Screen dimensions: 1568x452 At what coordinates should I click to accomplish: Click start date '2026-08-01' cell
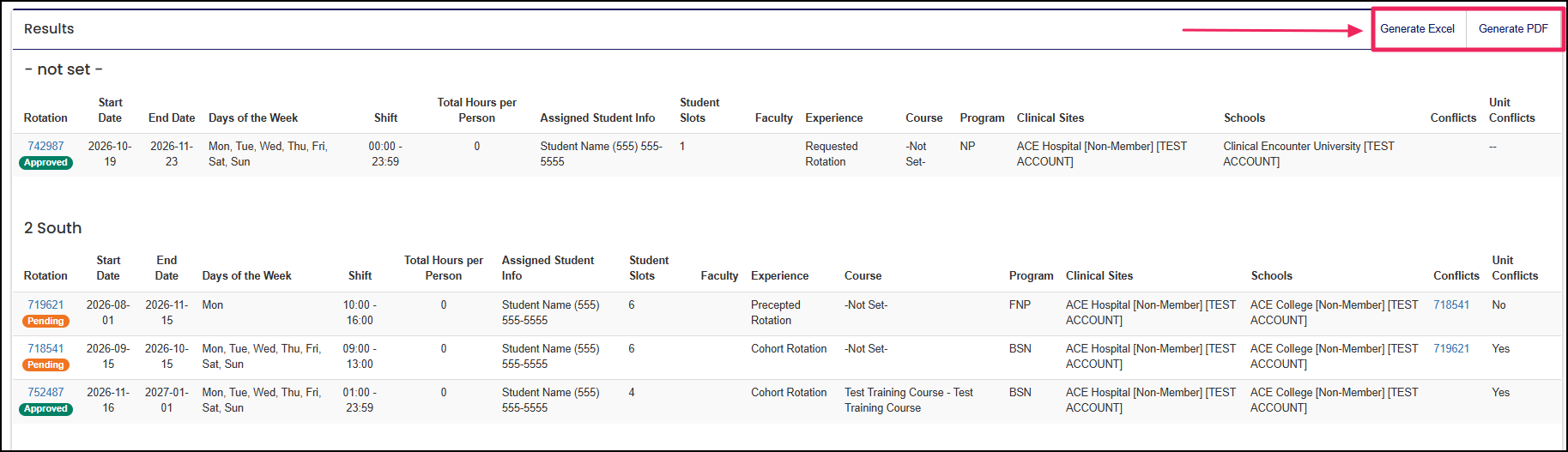(108, 313)
